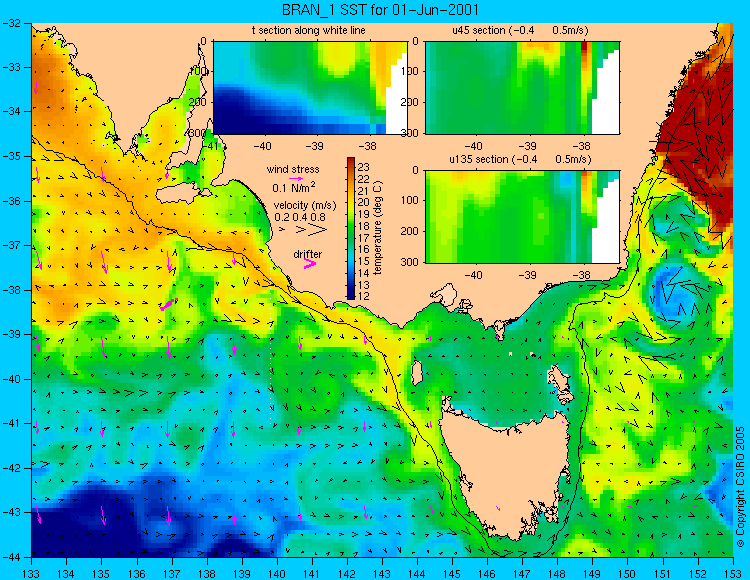Click the title "BRAN_1 SST for 01-Jun-2001"
The height and width of the screenshot is (580, 750).
(380, 10)
